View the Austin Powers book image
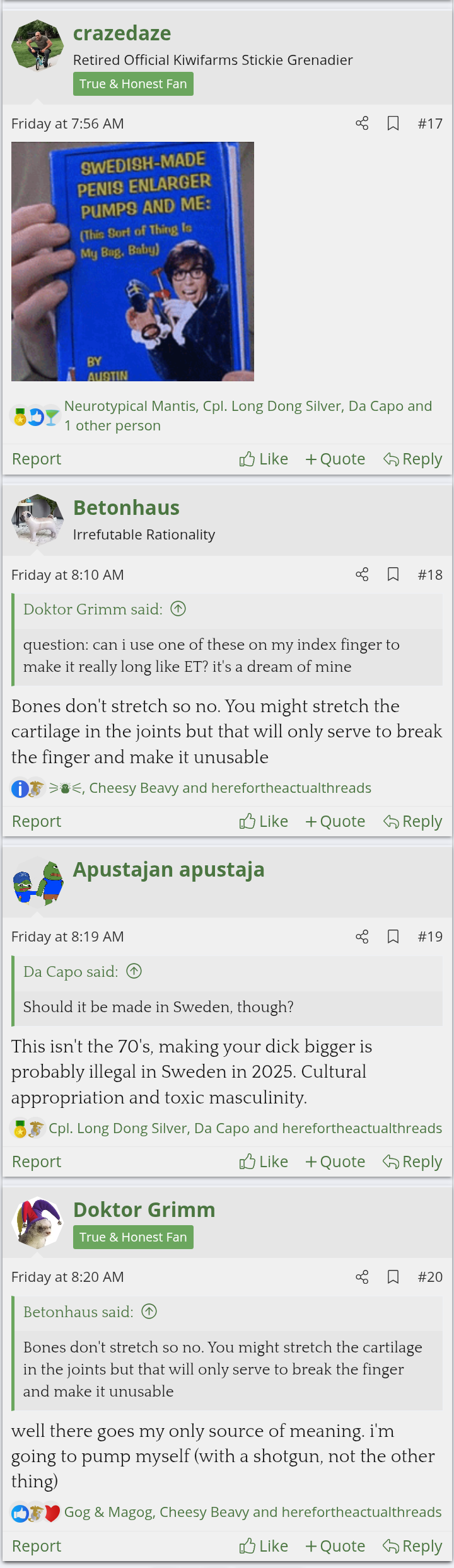 pyautogui.click(x=132, y=261)
